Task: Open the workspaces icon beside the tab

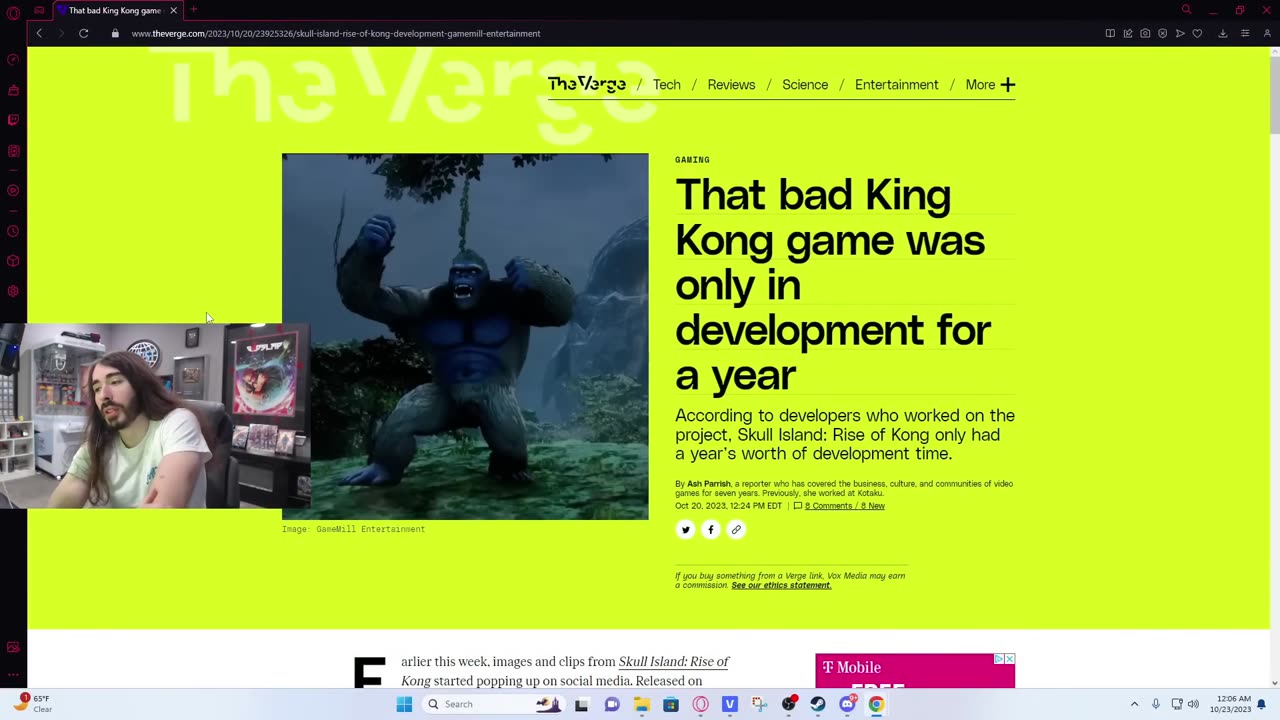Action: pyautogui.click(x=39, y=10)
